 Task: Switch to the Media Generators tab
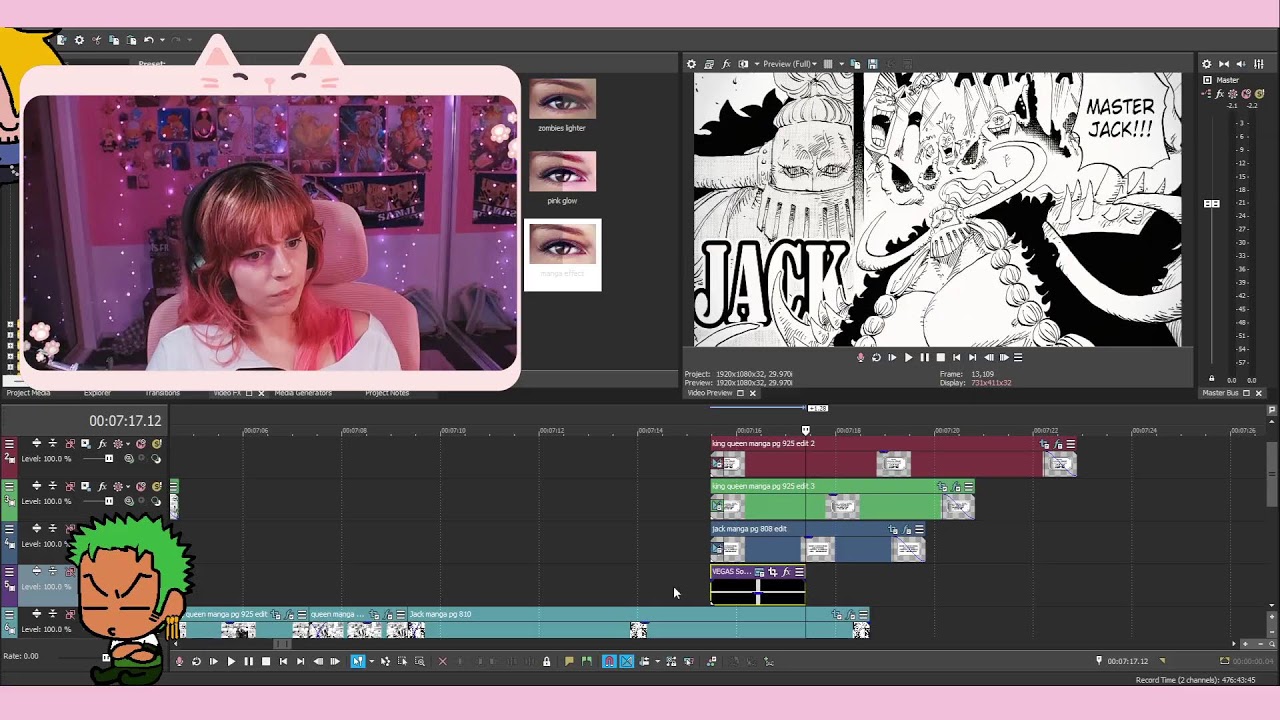point(303,393)
